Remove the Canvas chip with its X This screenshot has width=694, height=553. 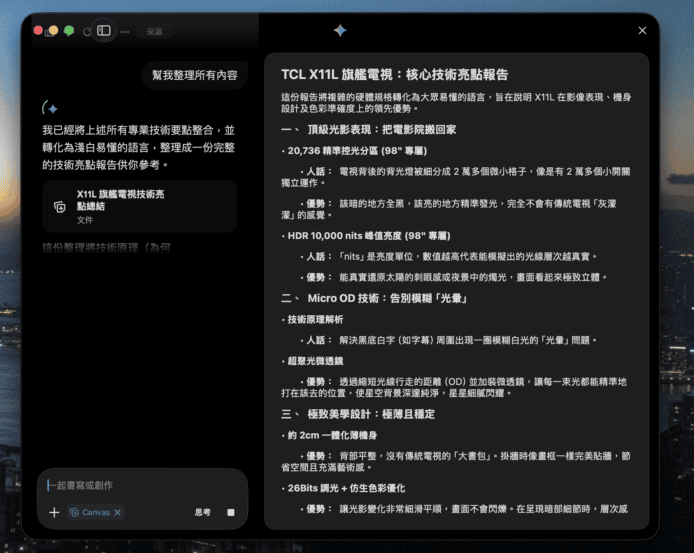tap(117, 512)
